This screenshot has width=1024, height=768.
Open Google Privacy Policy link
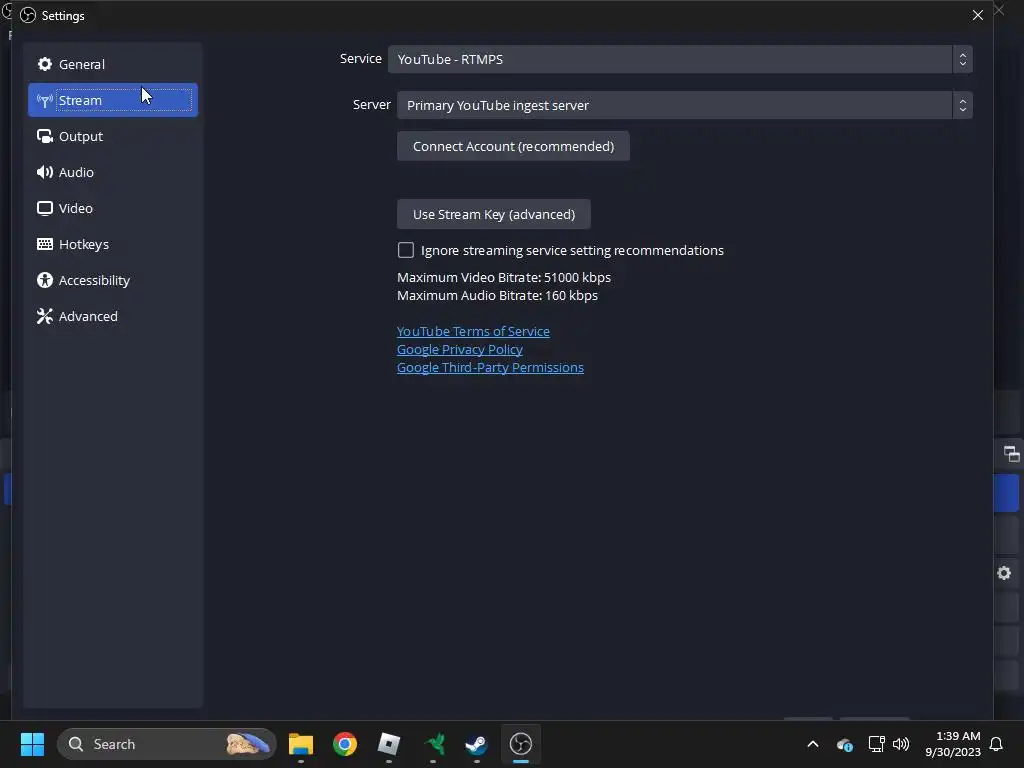[x=460, y=349]
